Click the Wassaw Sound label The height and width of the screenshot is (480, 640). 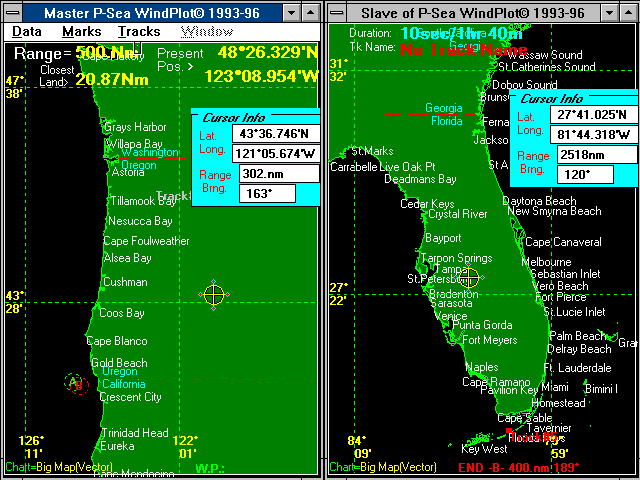pos(545,55)
